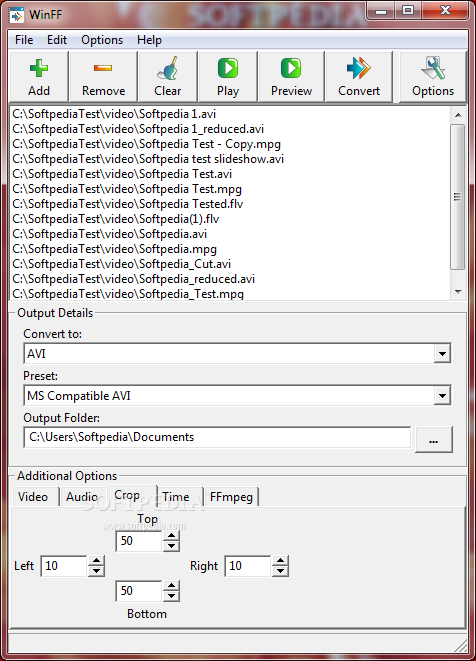Viewport: 476px width, 661px height.
Task: Click the Output Folder text field
Action: tap(217, 437)
